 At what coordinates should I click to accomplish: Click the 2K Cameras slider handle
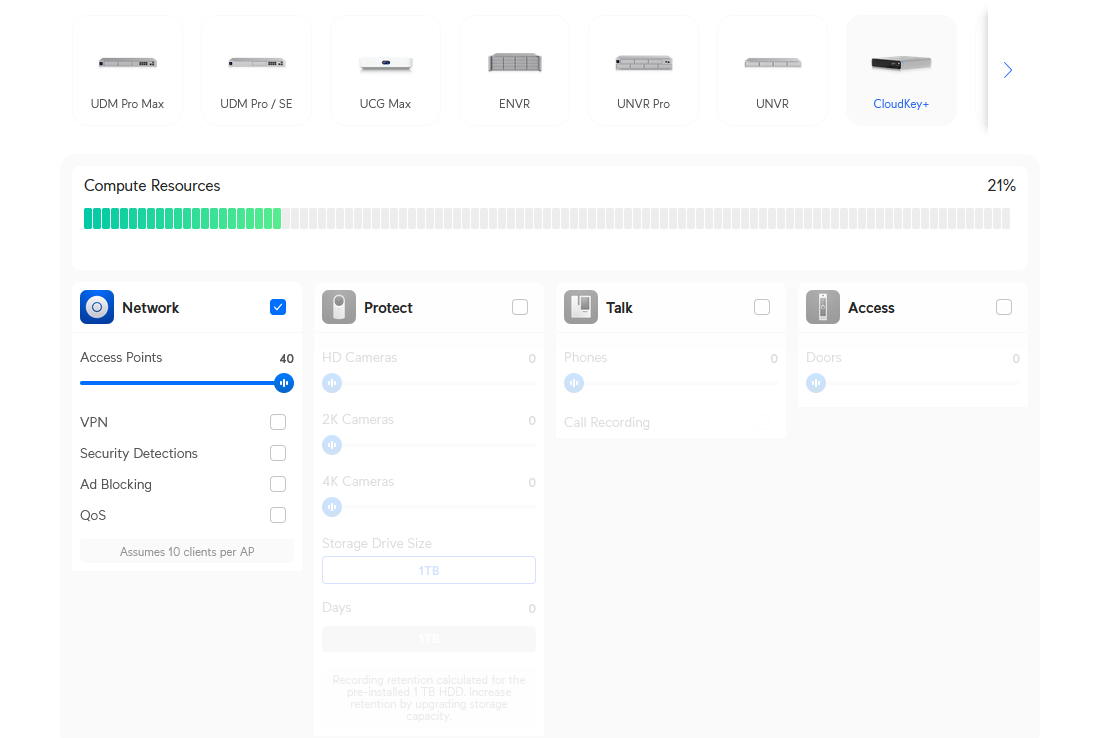pos(332,445)
